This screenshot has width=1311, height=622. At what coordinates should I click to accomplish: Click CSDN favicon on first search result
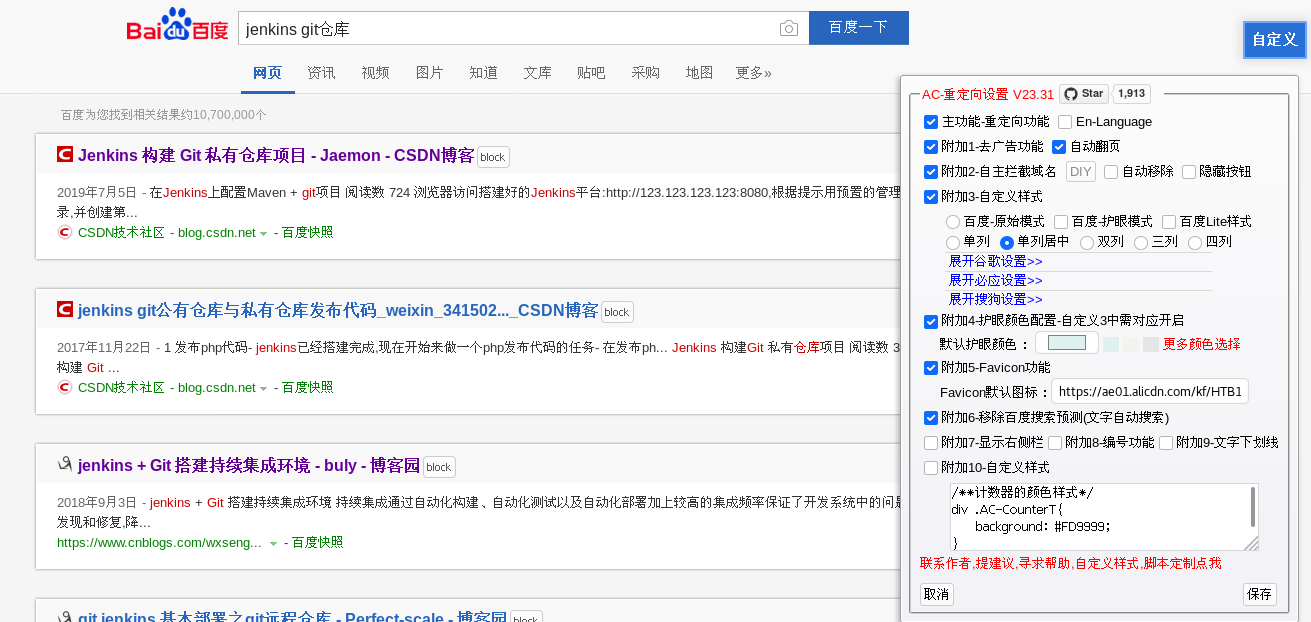(65, 155)
